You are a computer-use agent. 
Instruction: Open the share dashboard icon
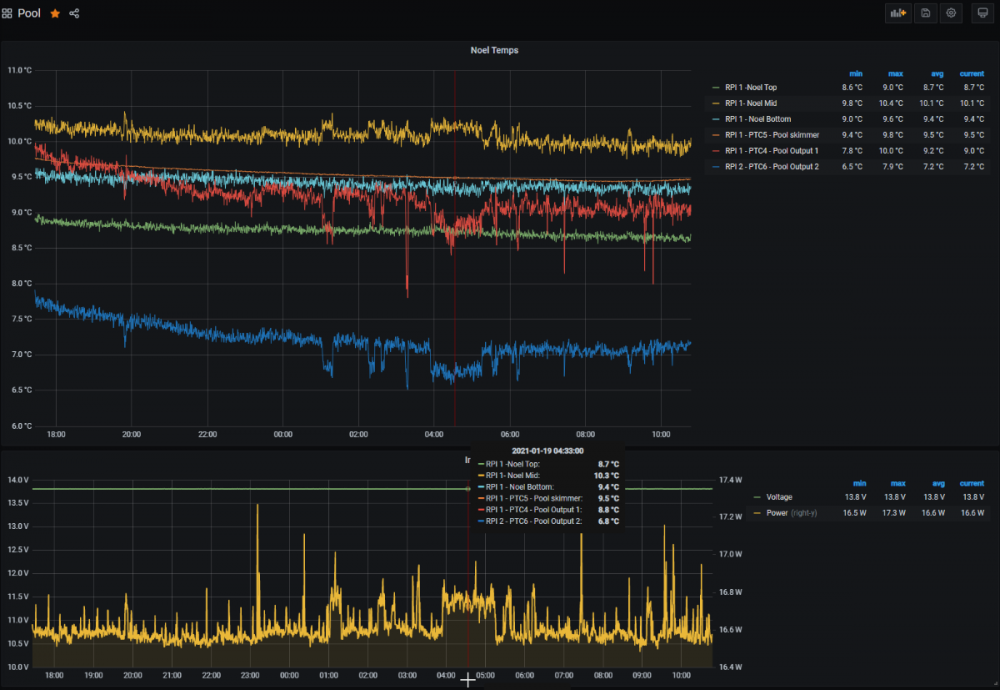tap(75, 13)
